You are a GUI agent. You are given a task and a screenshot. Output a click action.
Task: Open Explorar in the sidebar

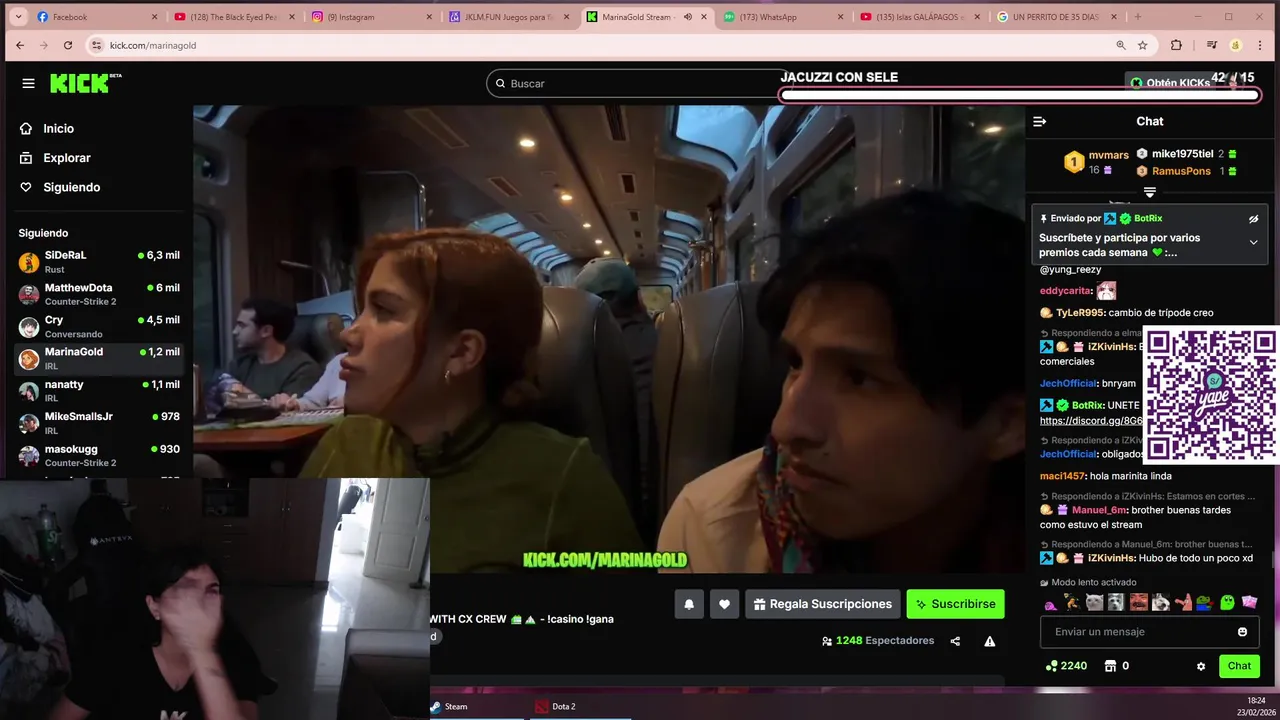pos(66,158)
